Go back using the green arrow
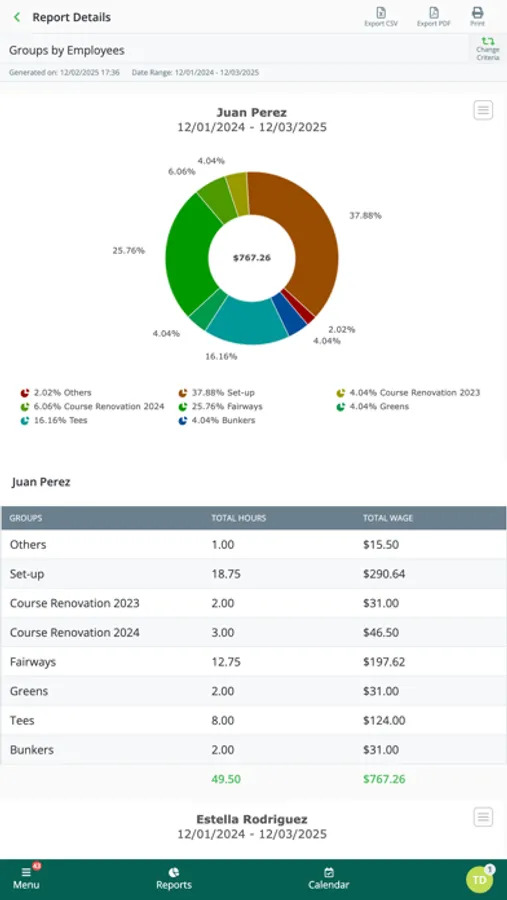507x900 pixels. click(17, 17)
